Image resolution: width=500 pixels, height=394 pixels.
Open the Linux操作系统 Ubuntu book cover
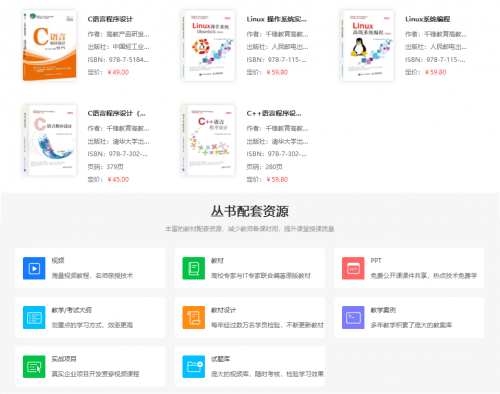208,45
